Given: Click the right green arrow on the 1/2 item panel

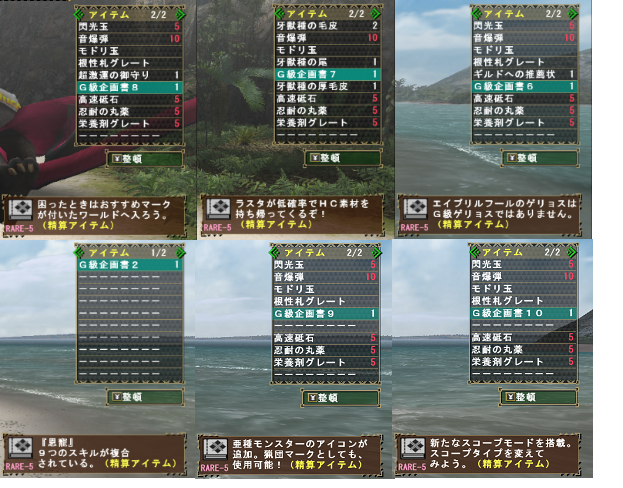Looking at the screenshot, I should [180, 253].
